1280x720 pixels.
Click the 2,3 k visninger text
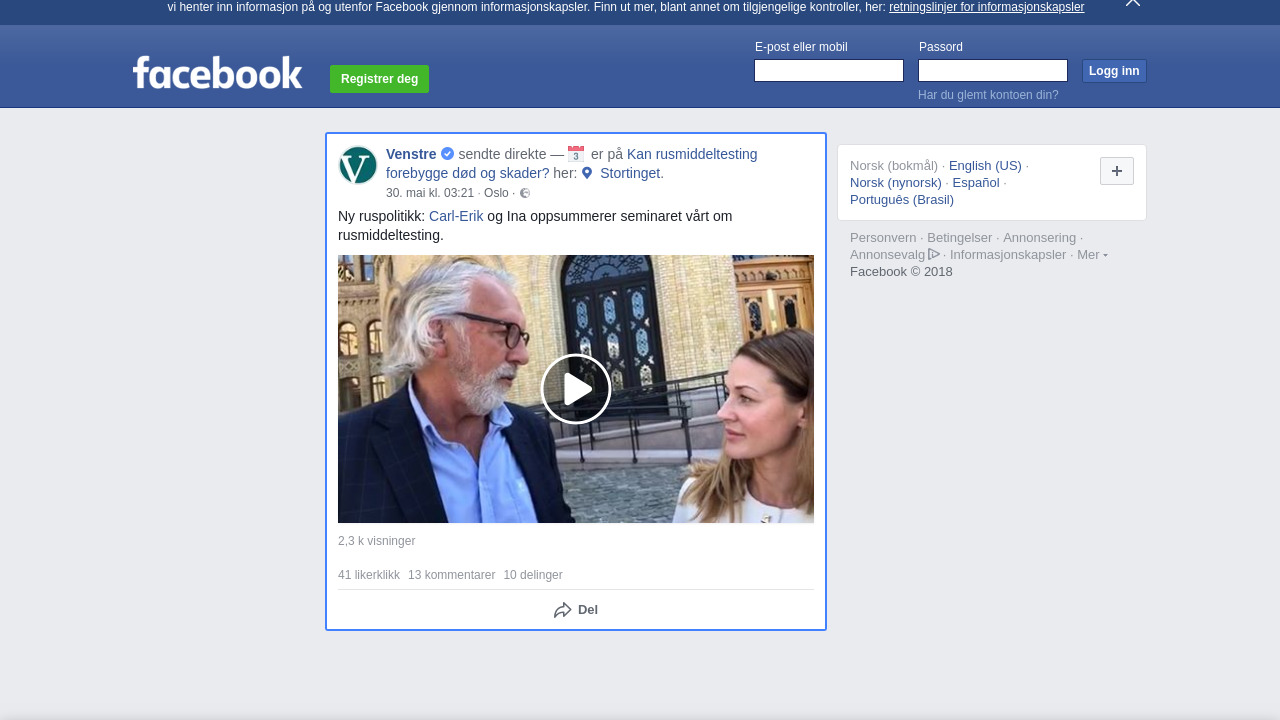[x=376, y=541]
